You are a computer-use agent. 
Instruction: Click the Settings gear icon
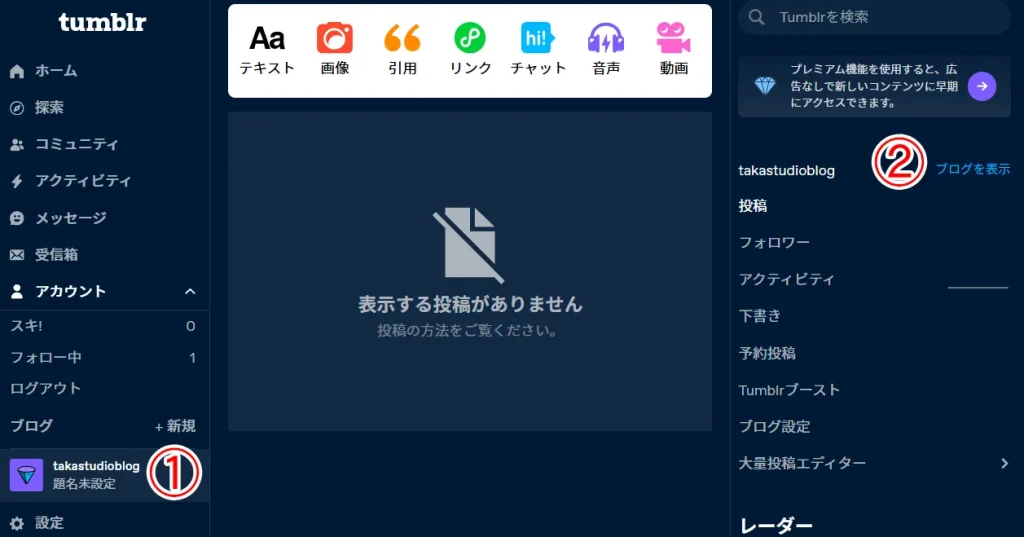point(17,523)
